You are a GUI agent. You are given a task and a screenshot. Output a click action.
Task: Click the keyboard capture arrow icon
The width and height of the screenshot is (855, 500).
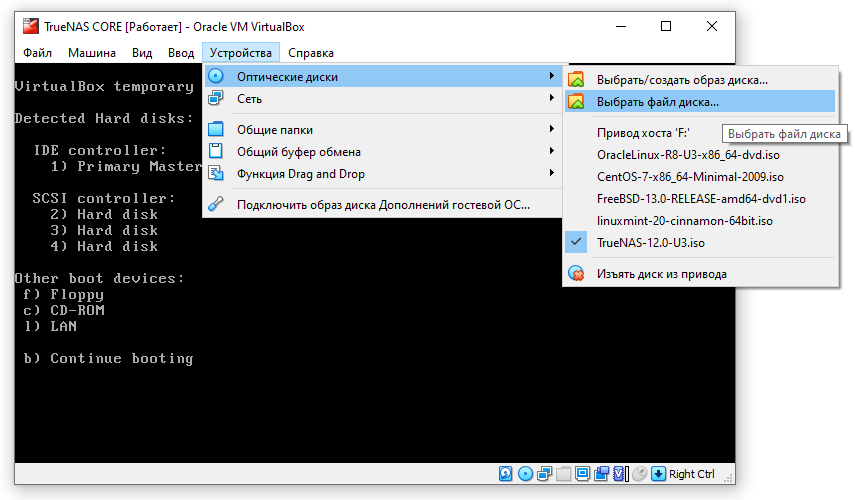[x=659, y=474]
